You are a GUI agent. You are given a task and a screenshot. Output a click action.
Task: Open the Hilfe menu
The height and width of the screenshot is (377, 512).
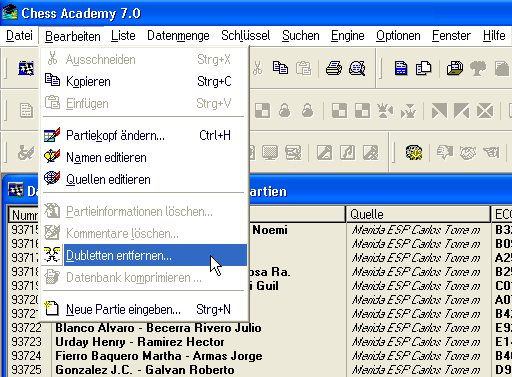pos(494,36)
